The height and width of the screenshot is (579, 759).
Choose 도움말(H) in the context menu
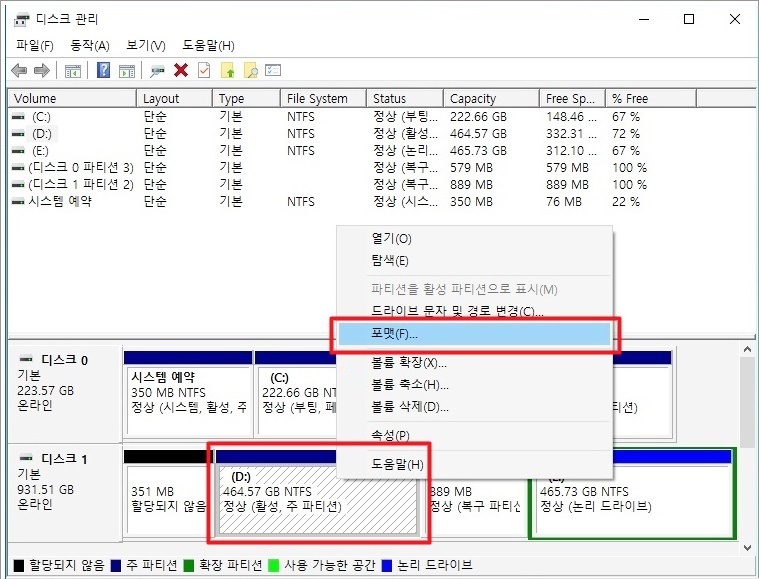tap(474, 465)
